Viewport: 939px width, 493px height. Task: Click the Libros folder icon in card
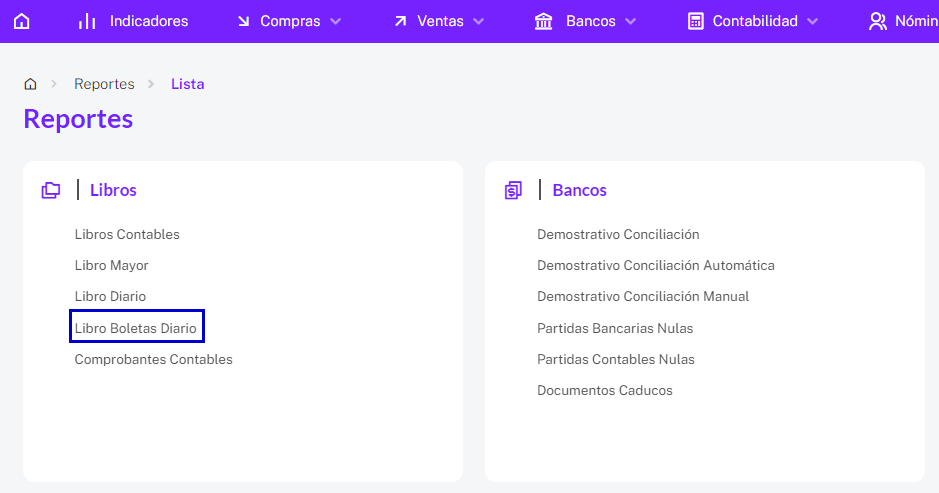point(51,190)
